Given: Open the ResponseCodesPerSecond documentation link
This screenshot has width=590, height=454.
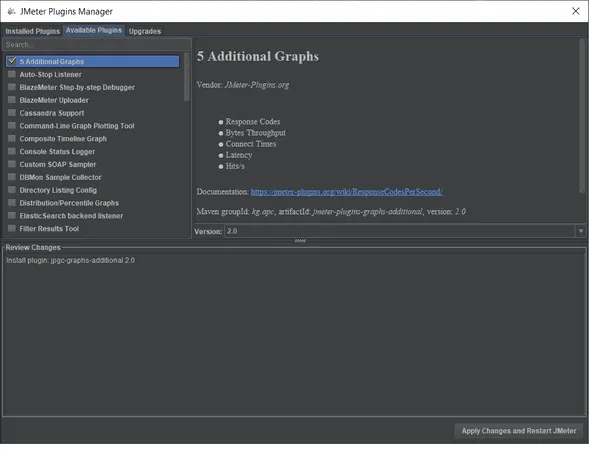Looking at the screenshot, I should click(347, 192).
